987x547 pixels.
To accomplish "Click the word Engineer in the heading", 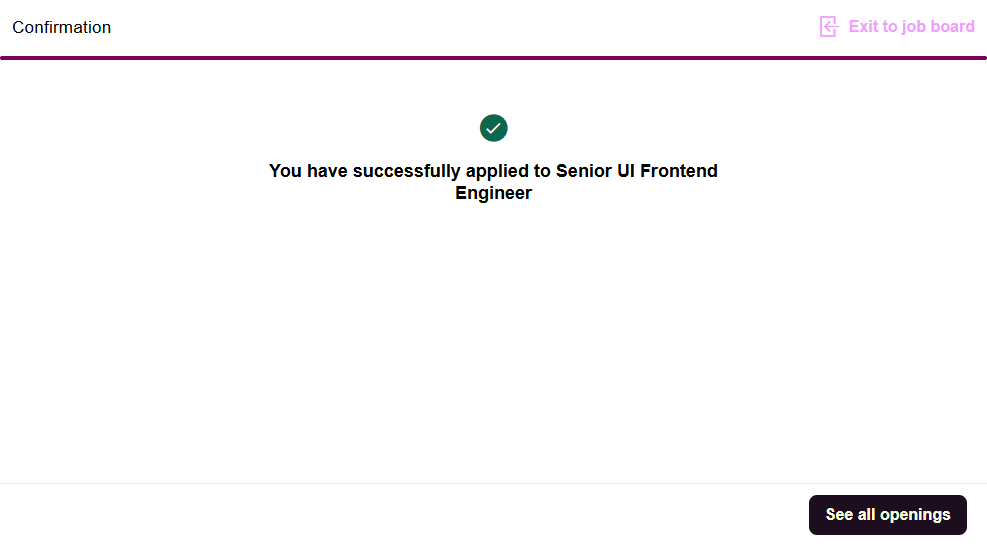I will 493,194.
